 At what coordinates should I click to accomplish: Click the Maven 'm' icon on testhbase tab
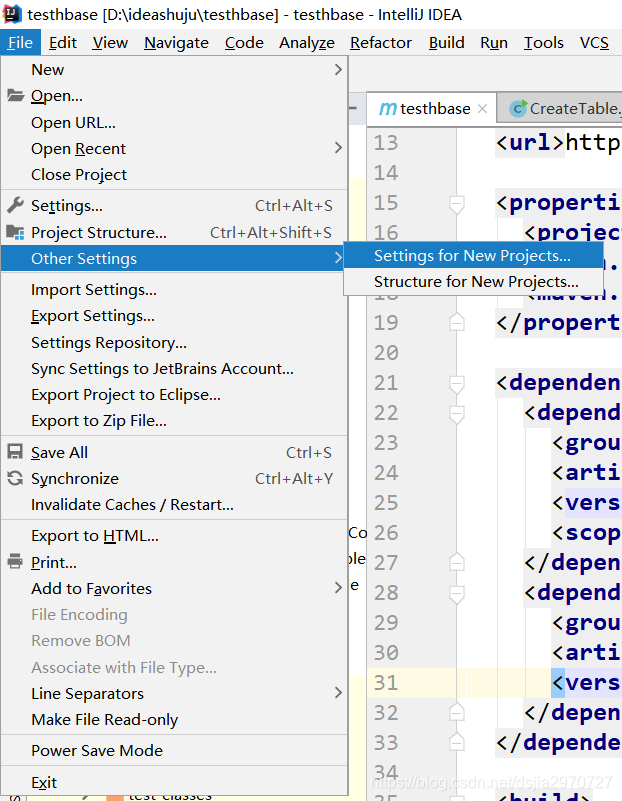[388, 109]
